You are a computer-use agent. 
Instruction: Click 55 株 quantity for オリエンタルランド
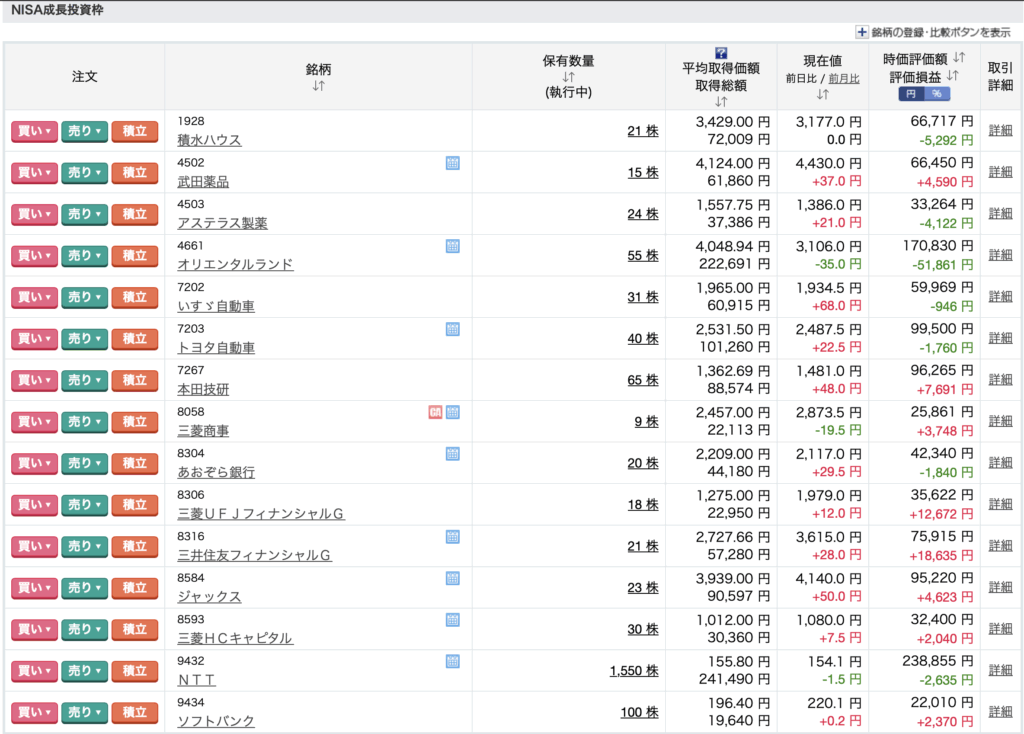(x=643, y=256)
